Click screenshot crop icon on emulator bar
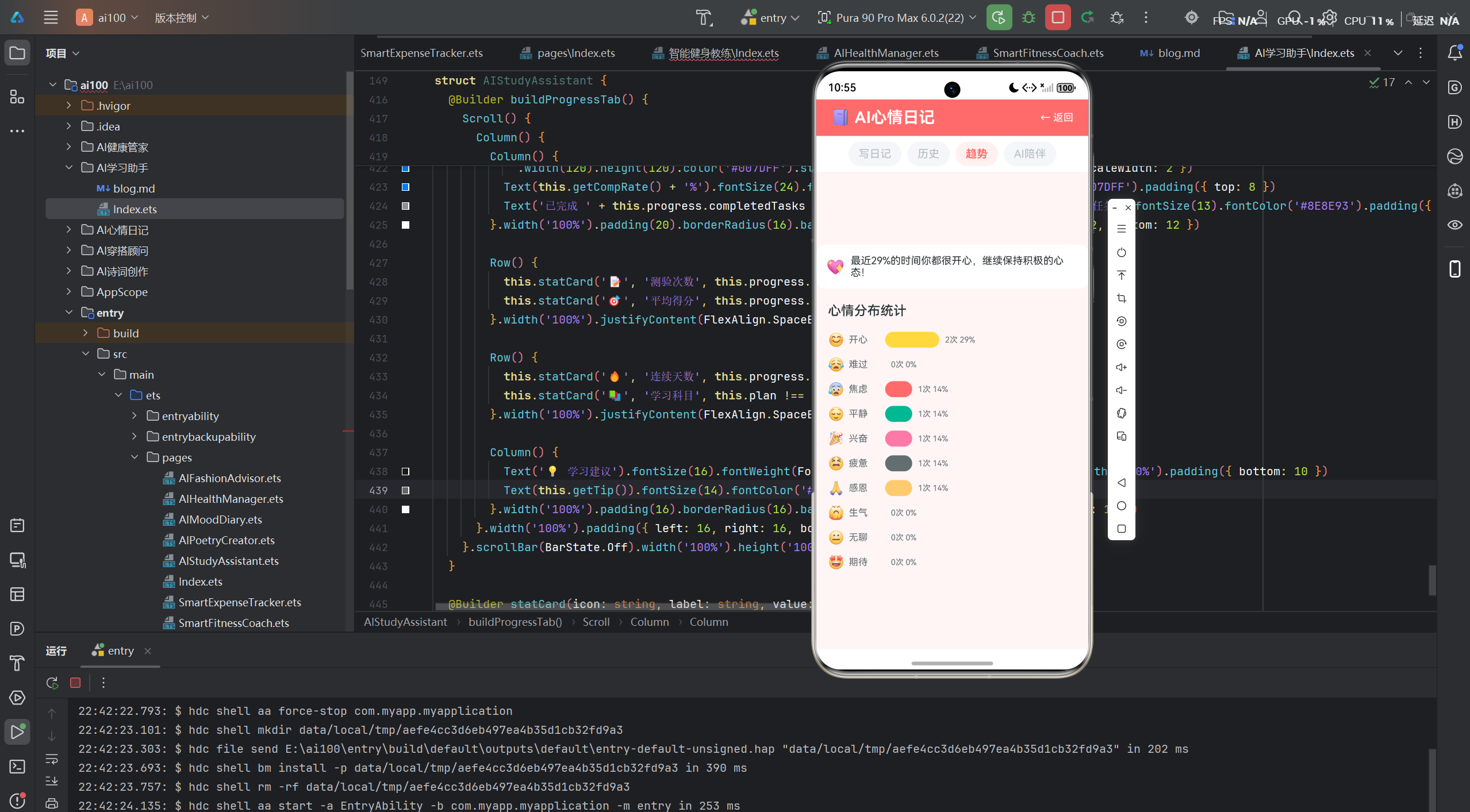The height and width of the screenshot is (812, 1470). click(x=1121, y=298)
